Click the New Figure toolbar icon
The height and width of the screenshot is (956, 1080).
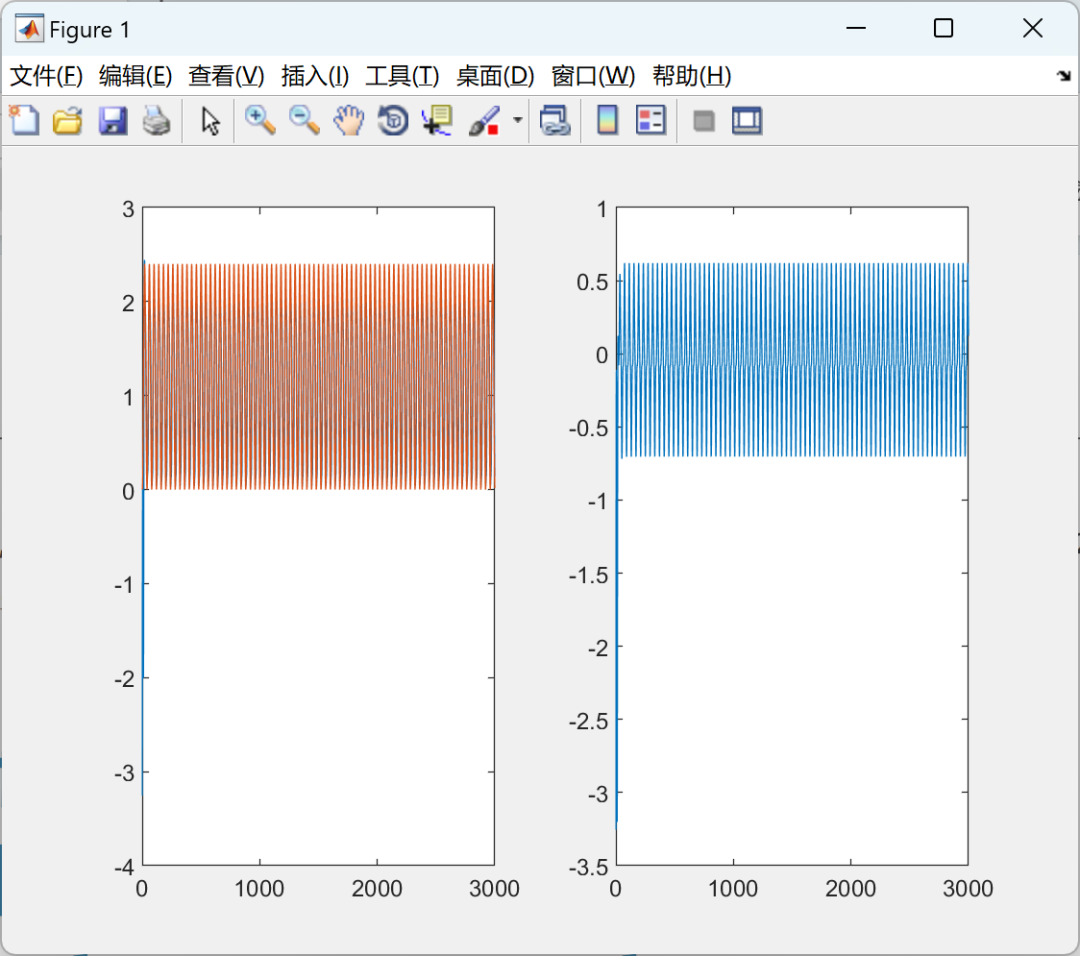tap(24, 121)
